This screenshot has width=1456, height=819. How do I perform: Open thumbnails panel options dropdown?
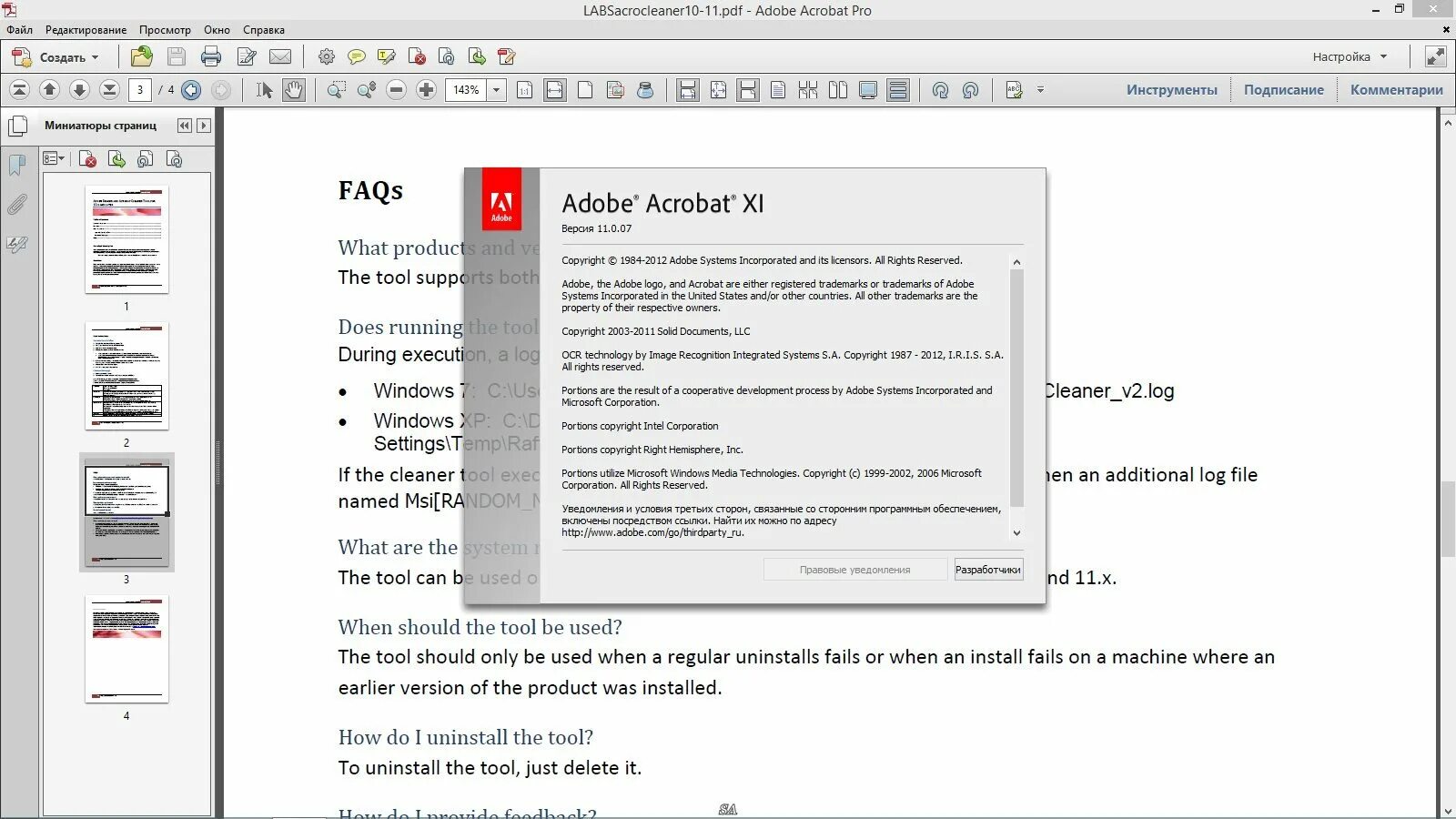point(54,158)
